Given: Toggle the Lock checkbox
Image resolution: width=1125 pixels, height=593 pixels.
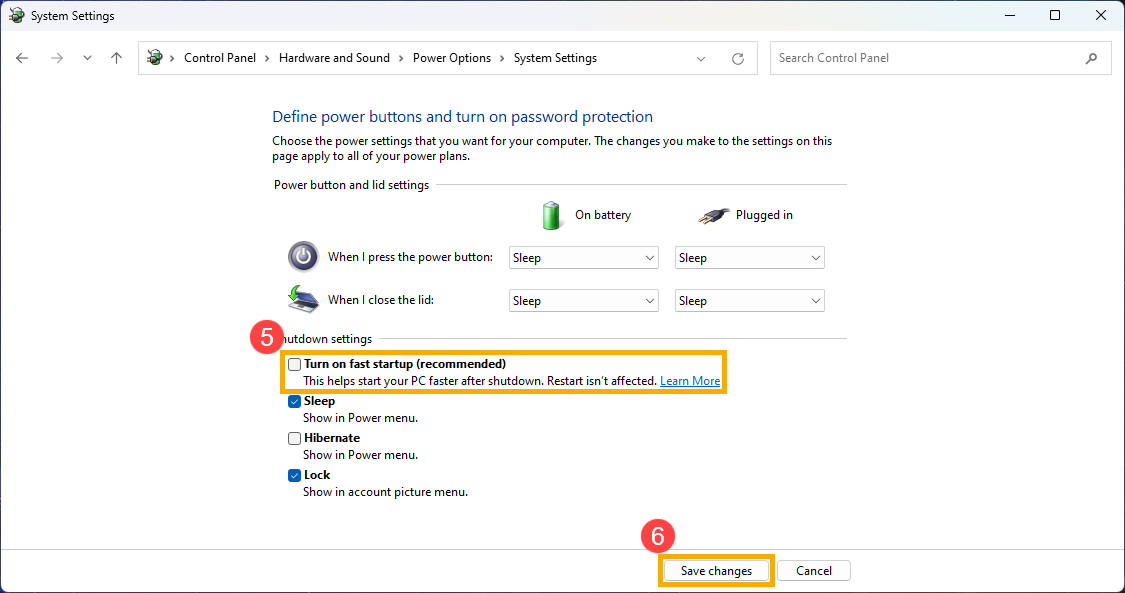Looking at the screenshot, I should coord(294,475).
